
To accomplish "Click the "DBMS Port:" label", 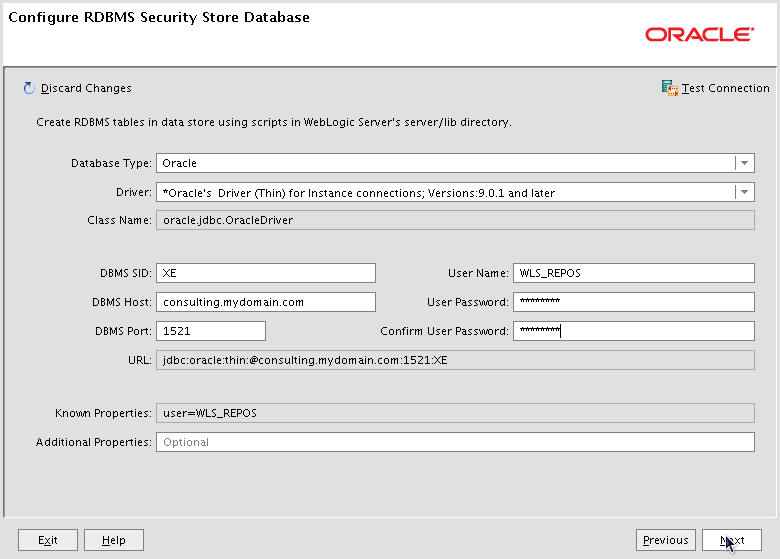I will click(123, 331).
